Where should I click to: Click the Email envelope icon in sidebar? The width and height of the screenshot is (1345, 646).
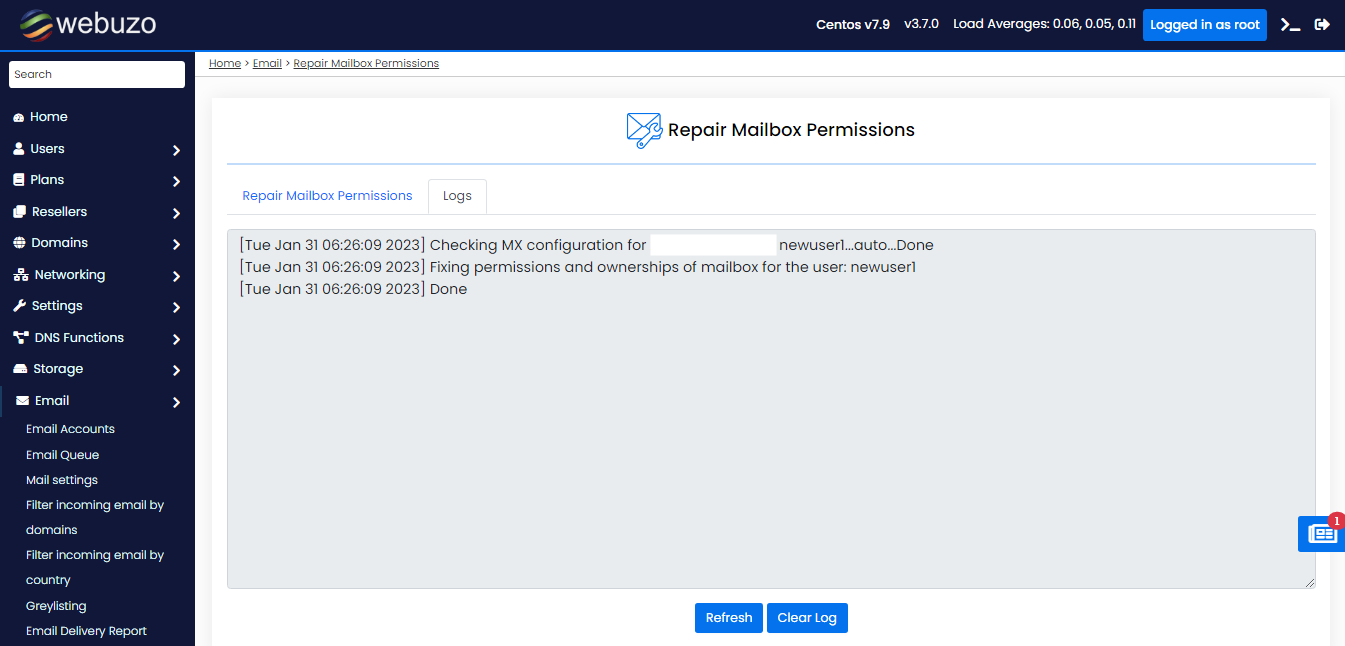(22, 401)
